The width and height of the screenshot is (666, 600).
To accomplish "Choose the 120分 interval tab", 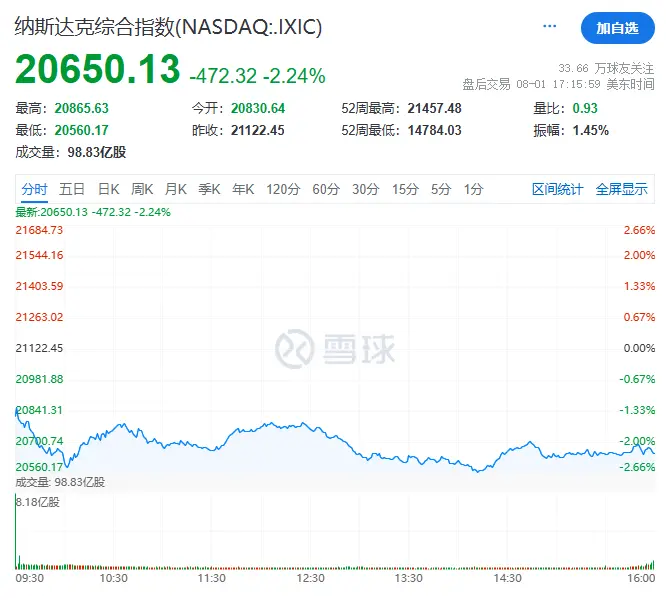I will pyautogui.click(x=283, y=189).
